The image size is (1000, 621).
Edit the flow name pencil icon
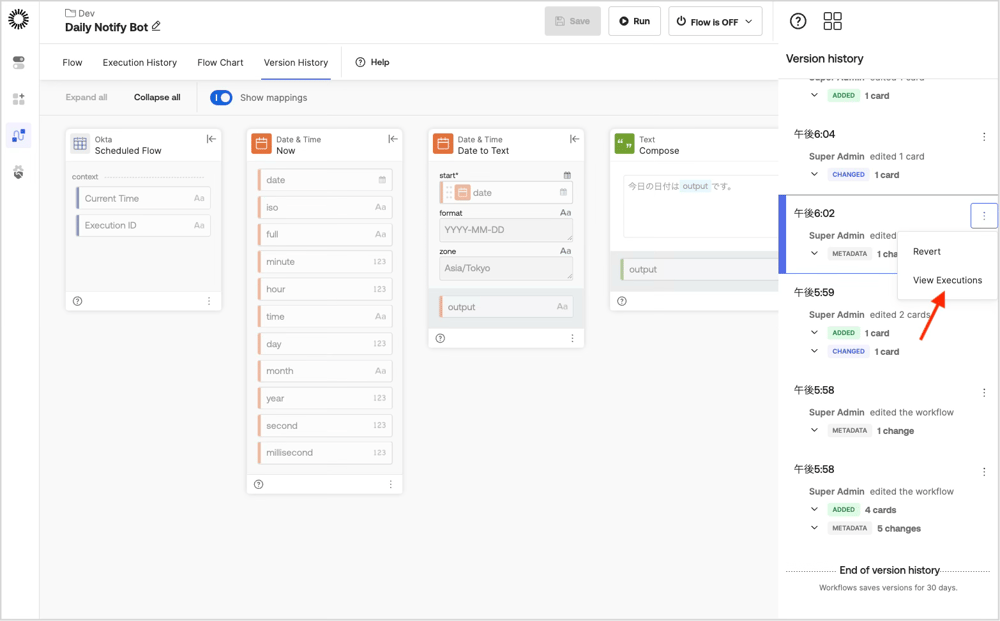[x=156, y=27]
